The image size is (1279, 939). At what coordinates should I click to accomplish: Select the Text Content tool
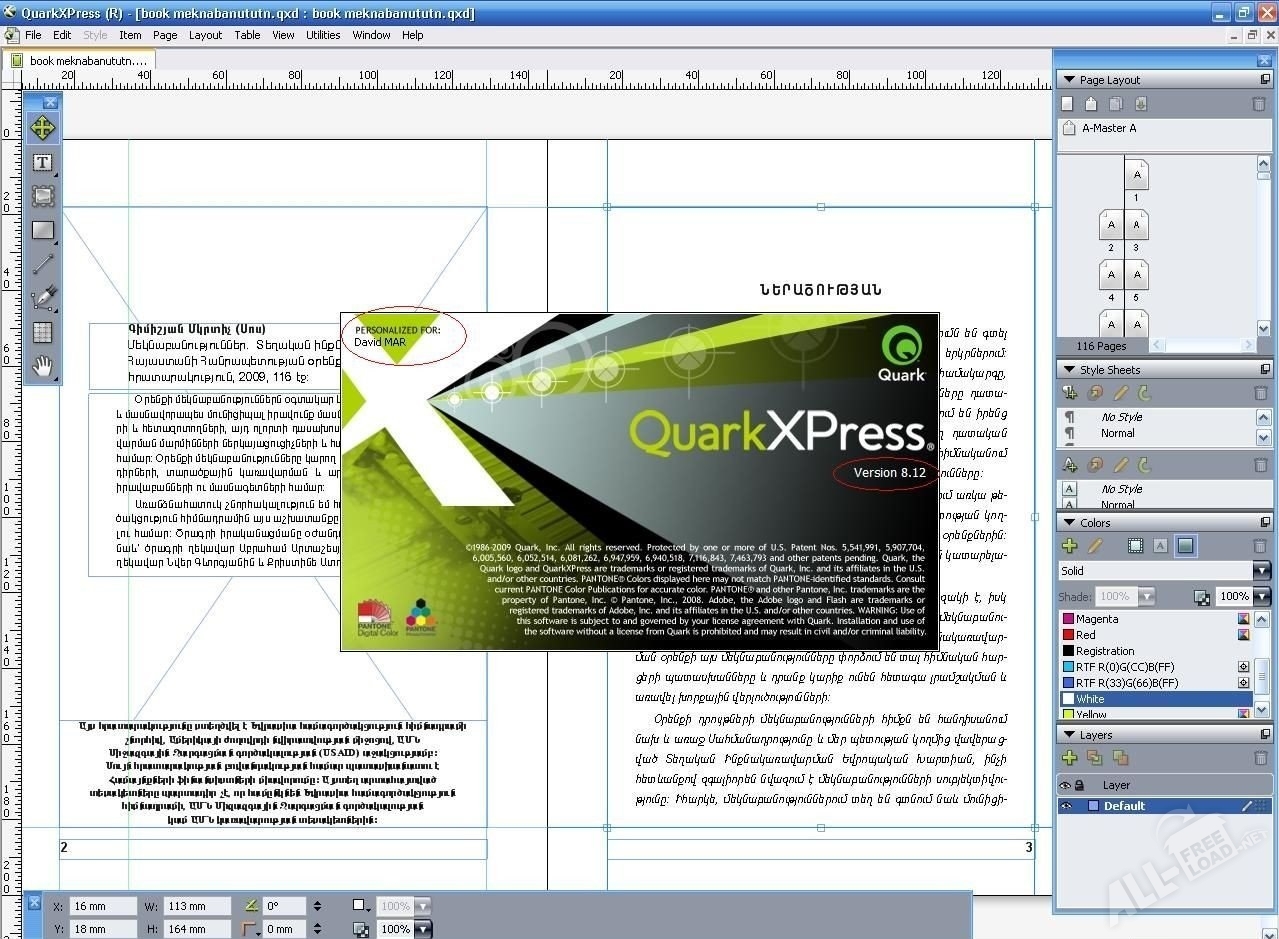pyautogui.click(x=42, y=163)
